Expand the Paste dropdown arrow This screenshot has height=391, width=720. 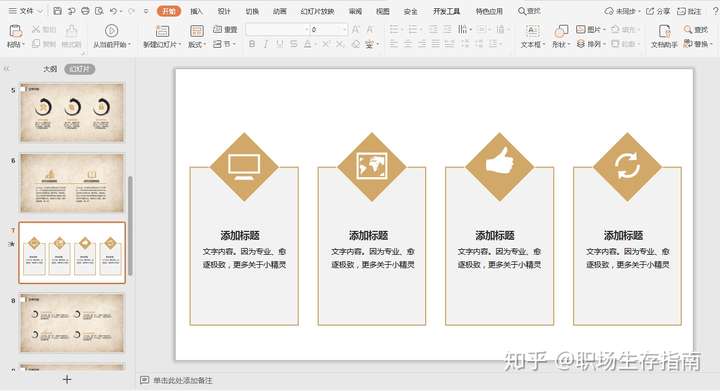click(x=24, y=45)
